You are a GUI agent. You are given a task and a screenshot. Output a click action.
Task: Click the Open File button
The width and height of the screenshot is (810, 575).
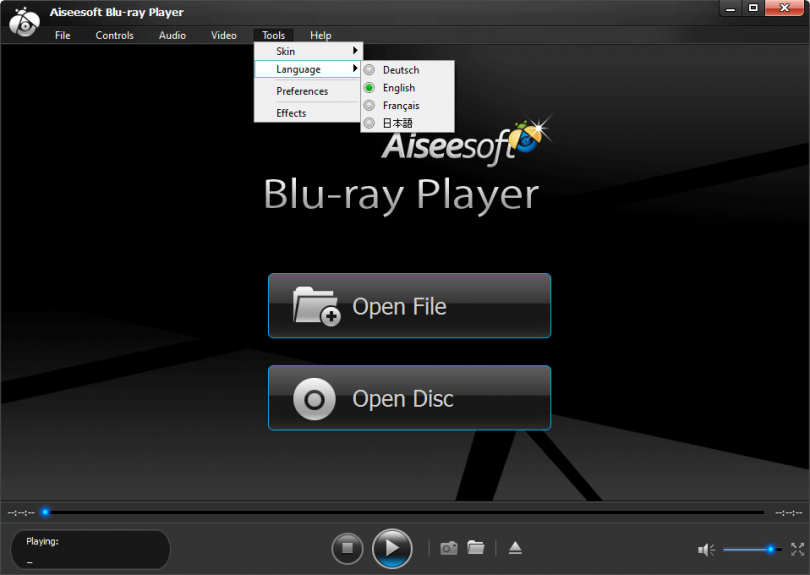[x=410, y=306]
